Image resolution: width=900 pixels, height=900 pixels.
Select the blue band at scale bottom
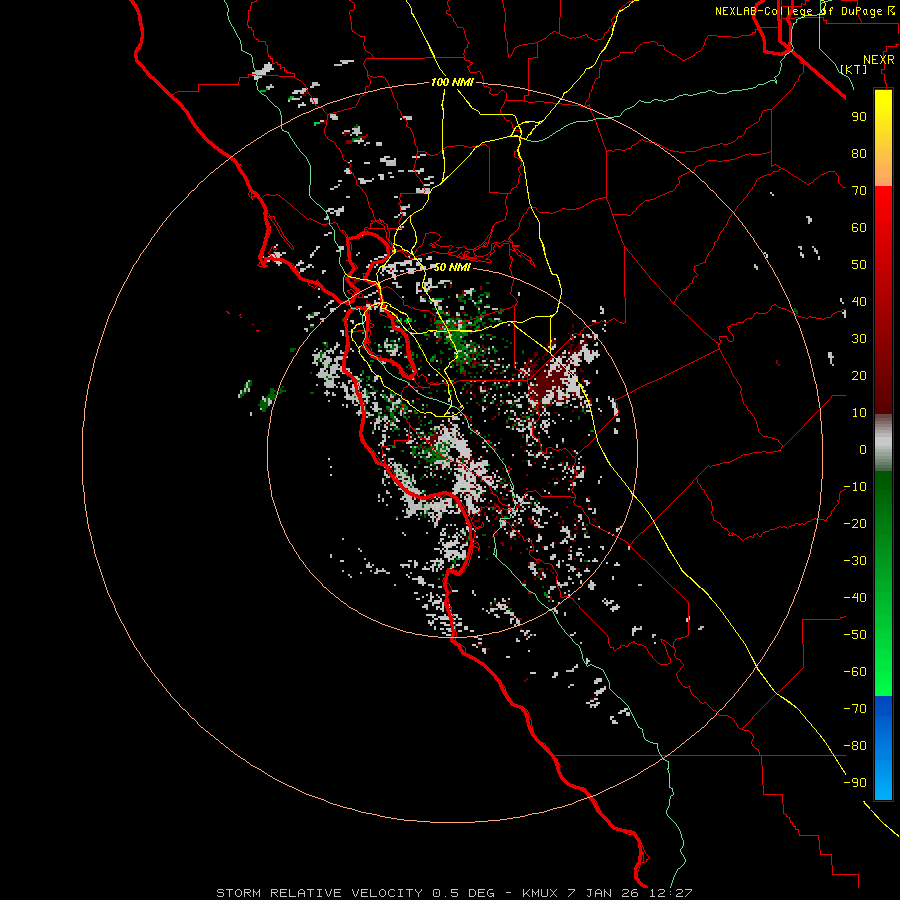point(883,748)
